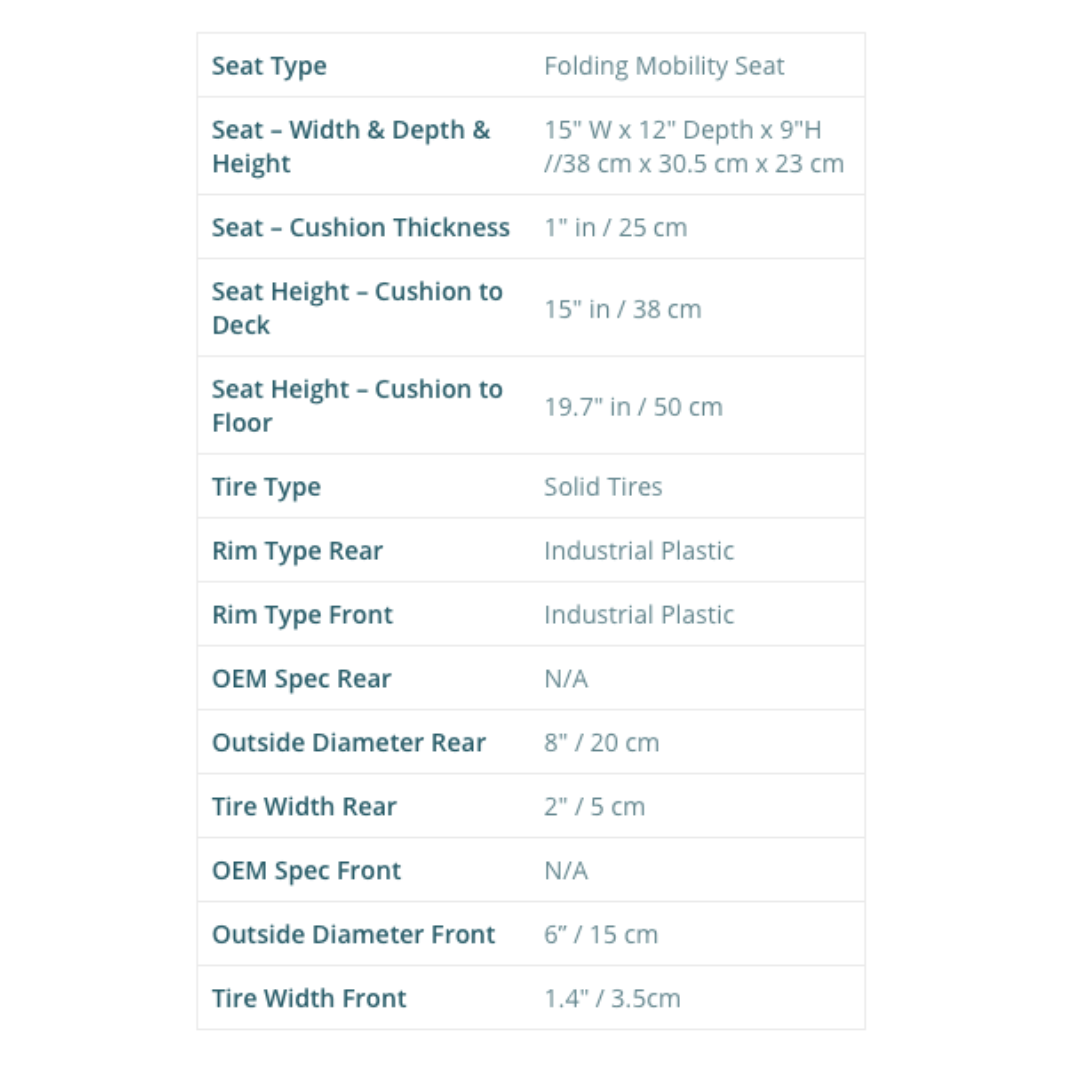Select the Folding Mobility Seat value
1080x1080 pixels.
(x=664, y=66)
